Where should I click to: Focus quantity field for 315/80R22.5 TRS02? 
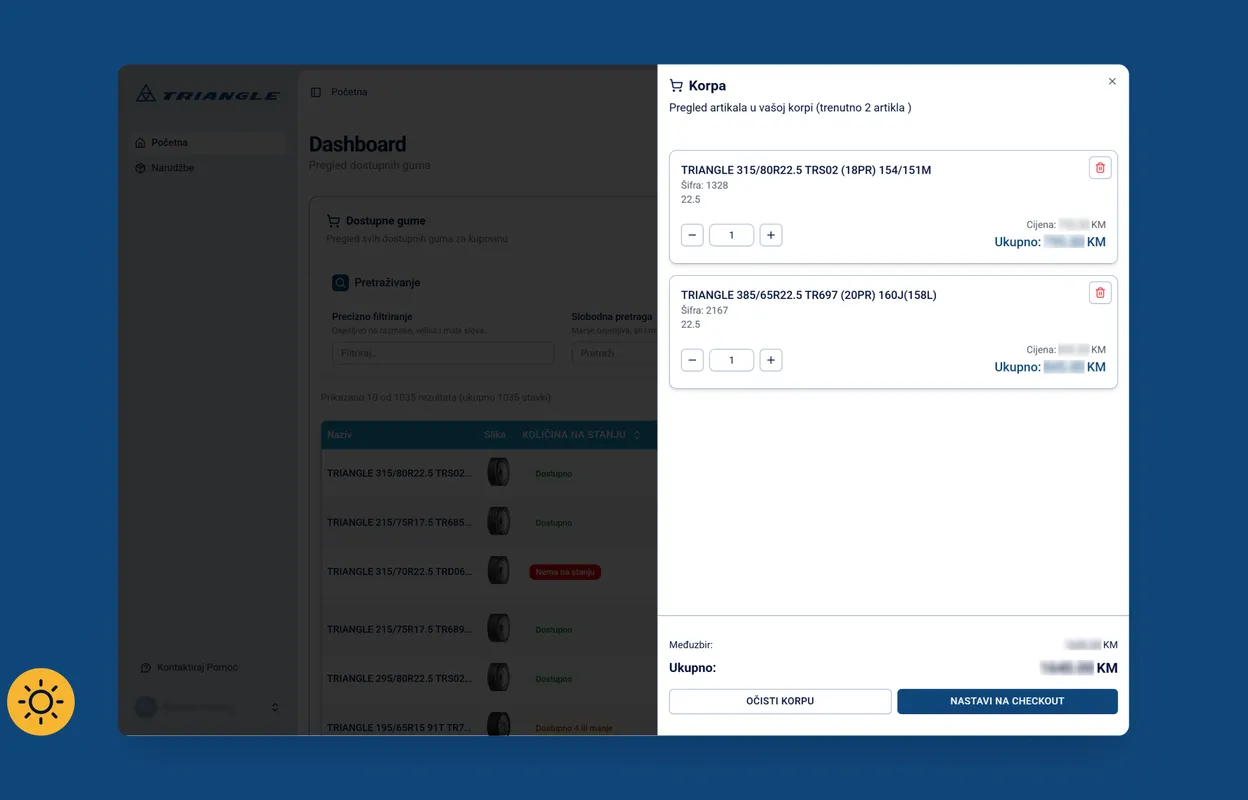(x=731, y=235)
